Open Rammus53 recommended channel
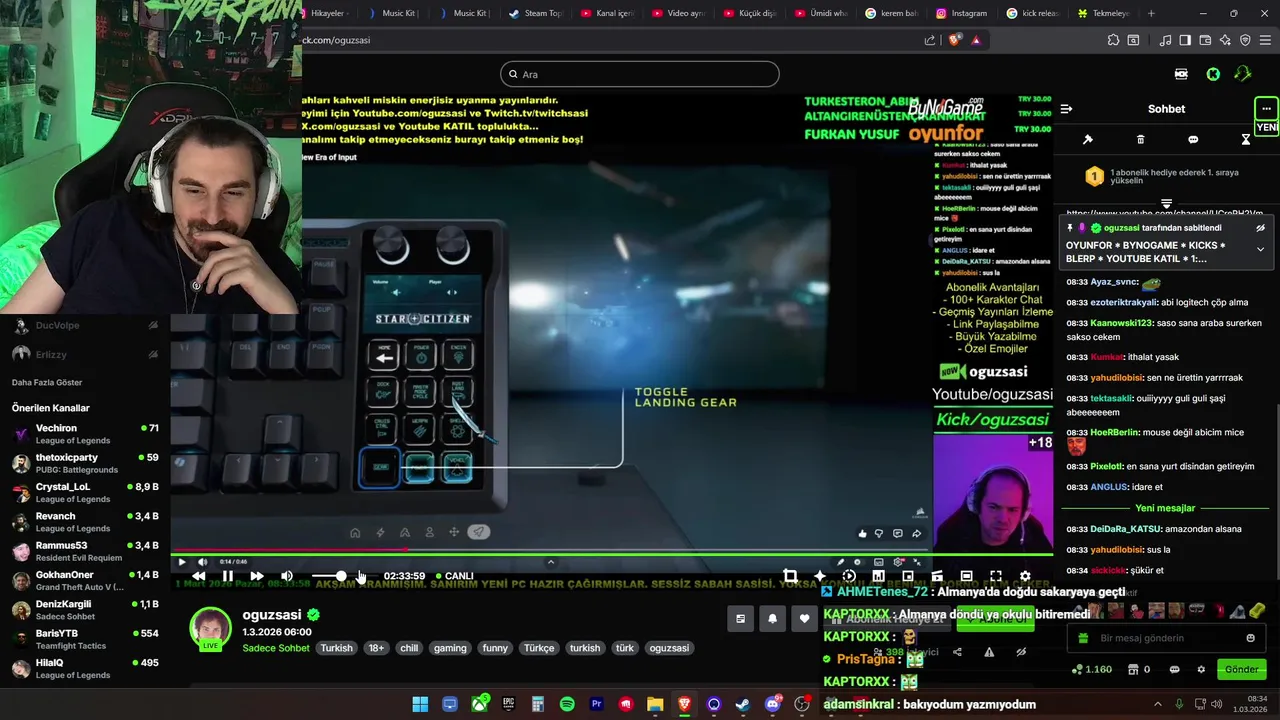Image resolution: width=1280 pixels, height=720 pixels. [x=85, y=551]
